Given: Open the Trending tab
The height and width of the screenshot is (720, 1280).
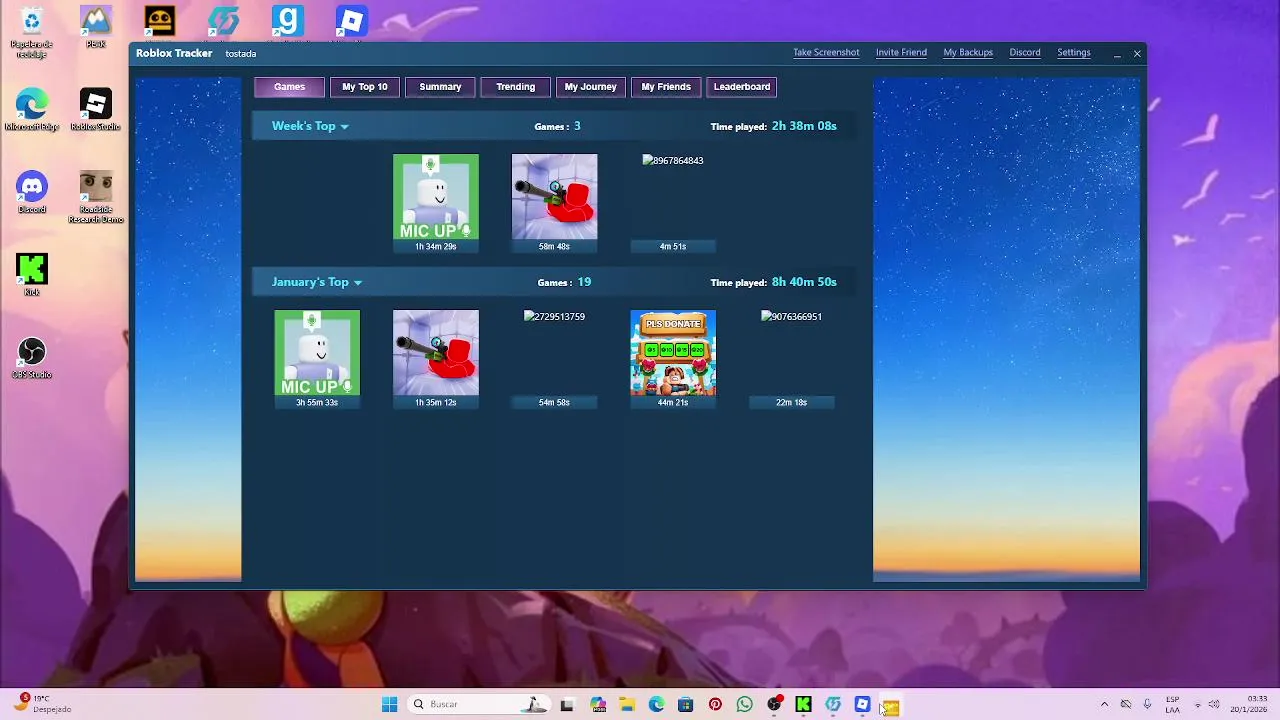Looking at the screenshot, I should (516, 87).
